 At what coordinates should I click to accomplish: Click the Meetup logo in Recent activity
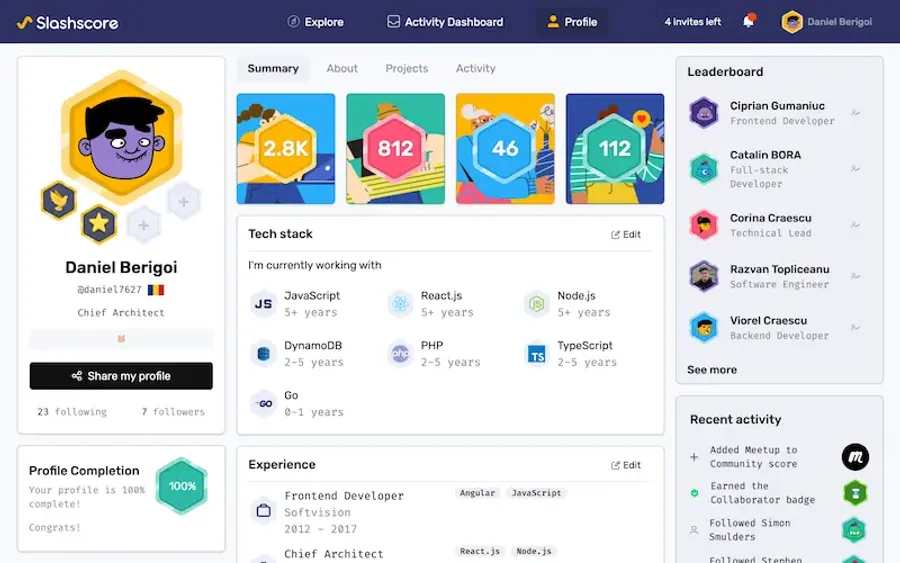pyautogui.click(x=855, y=457)
